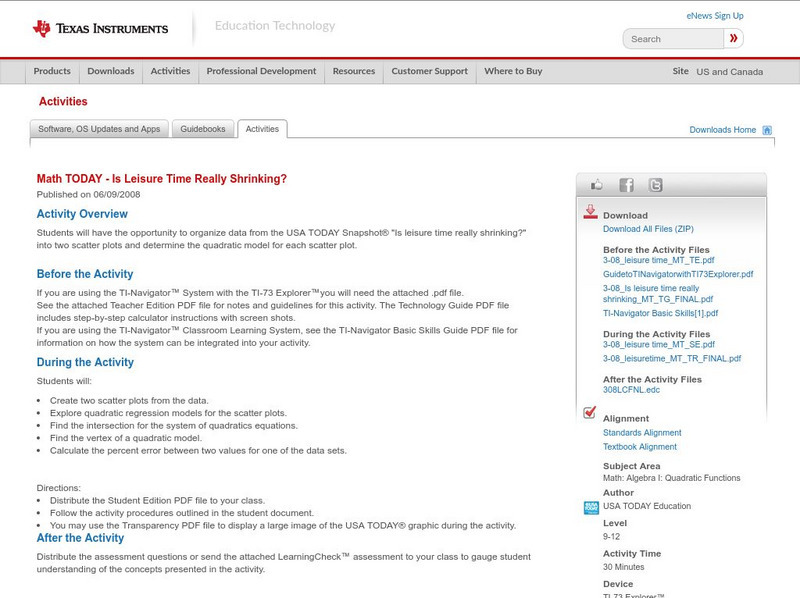Open 3-08_leisure time_MT_TE.pdf file
Screen dimensions: 800x598
click(x=659, y=260)
